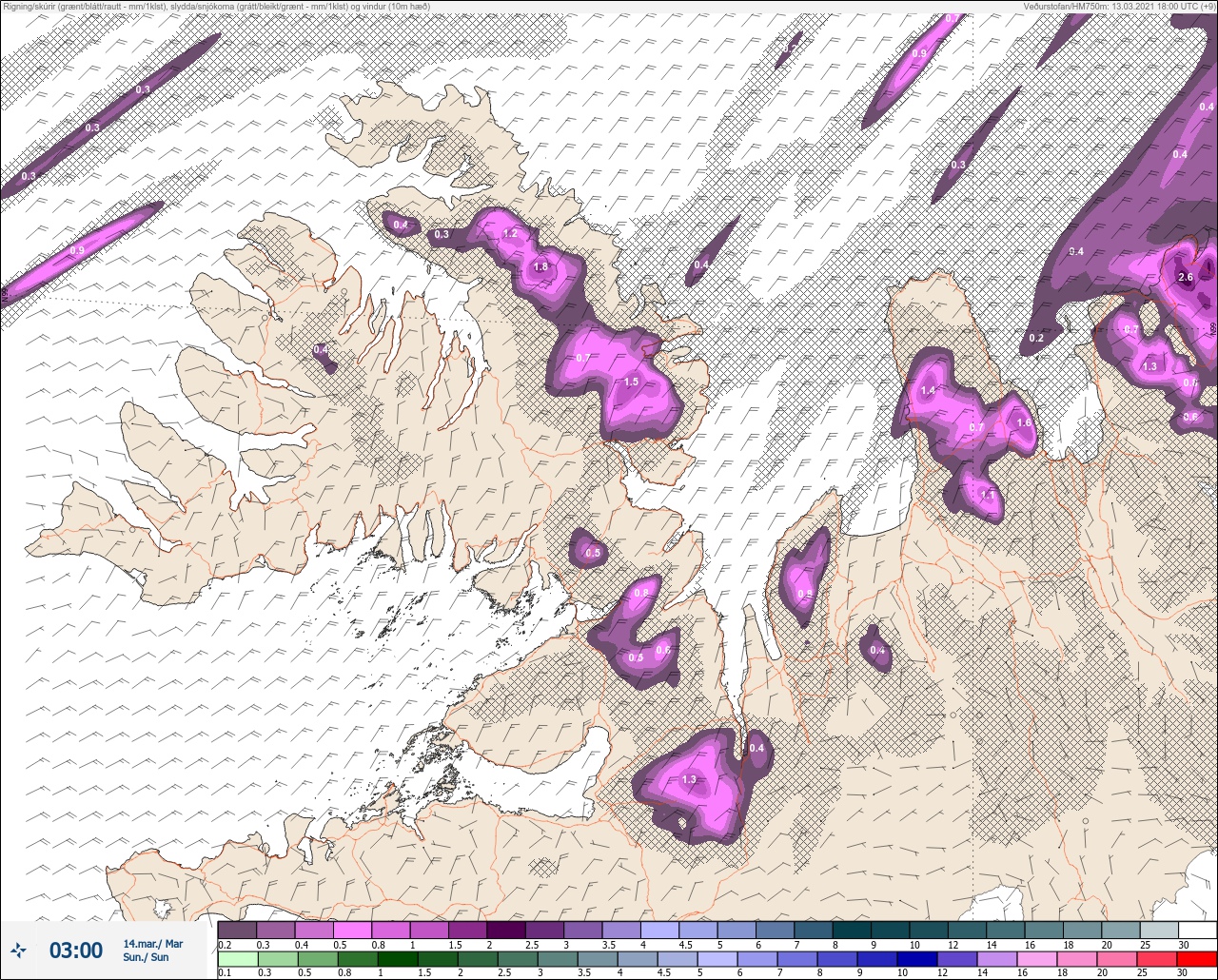The image size is (1218, 980).
Task: Click the 2.6 snowfall value on the map
Action: click(x=1186, y=278)
